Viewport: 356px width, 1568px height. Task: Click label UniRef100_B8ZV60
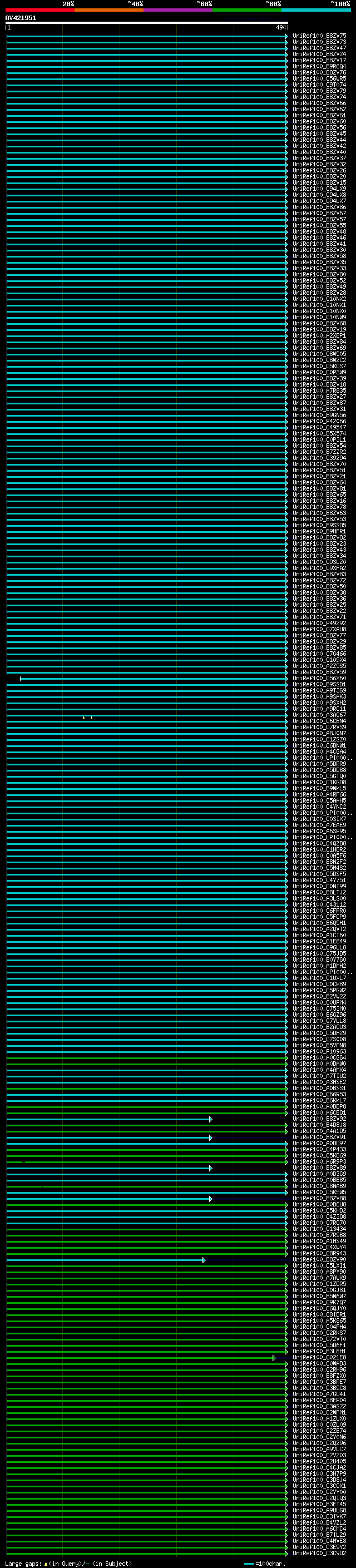coord(319,121)
